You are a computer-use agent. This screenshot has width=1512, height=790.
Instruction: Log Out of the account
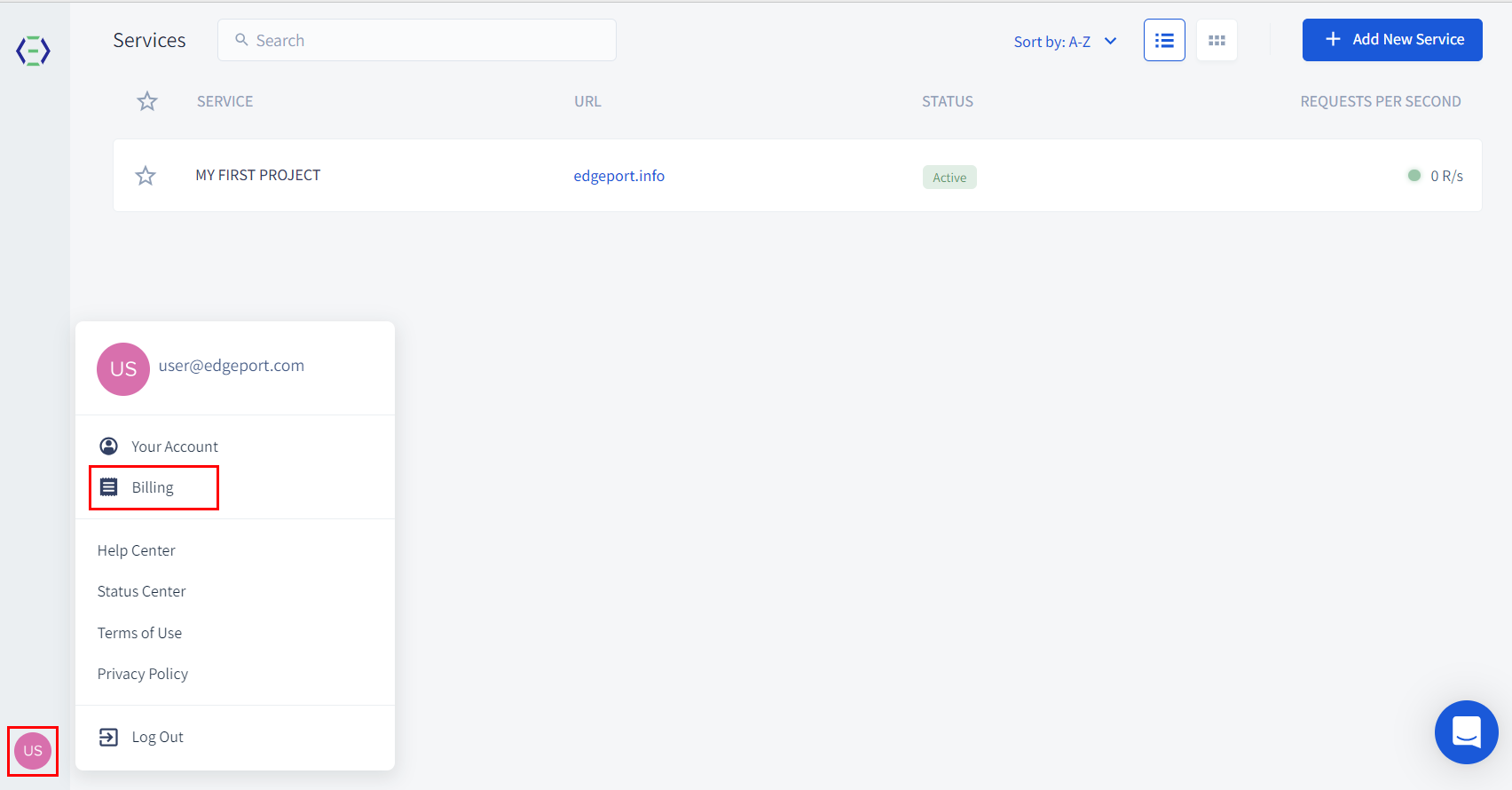point(157,737)
